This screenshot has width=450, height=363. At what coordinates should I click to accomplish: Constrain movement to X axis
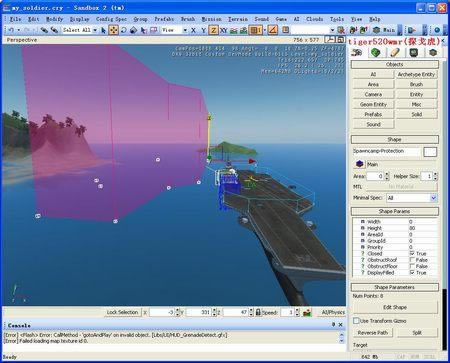click(193, 30)
